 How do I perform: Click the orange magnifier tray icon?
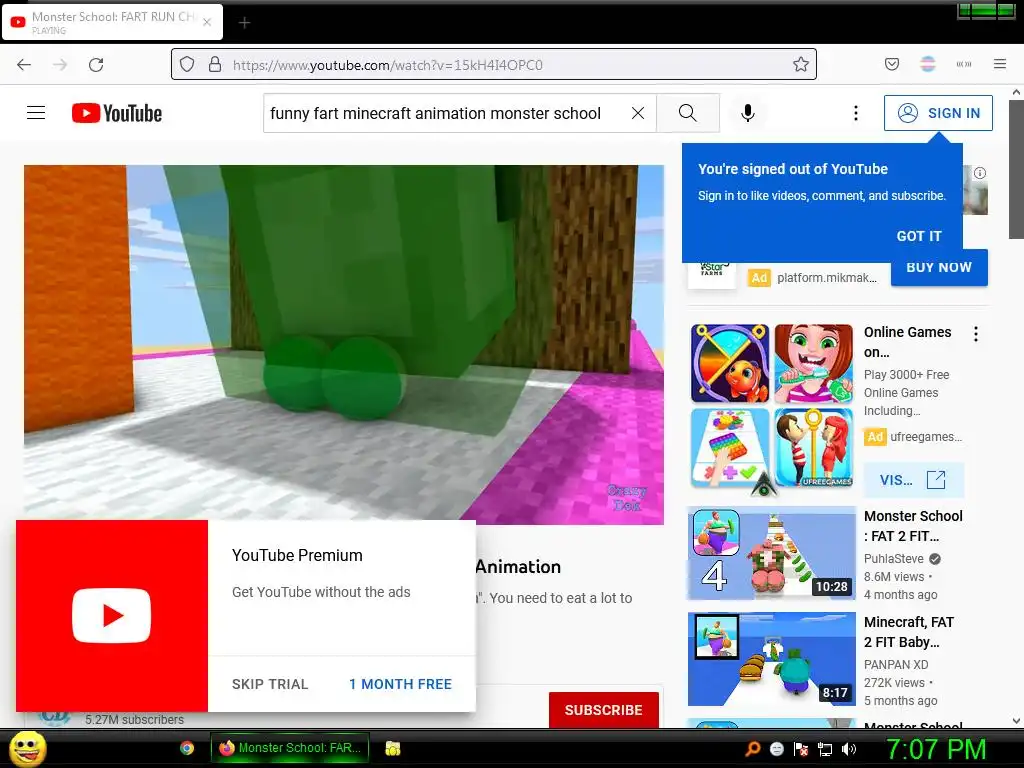752,749
